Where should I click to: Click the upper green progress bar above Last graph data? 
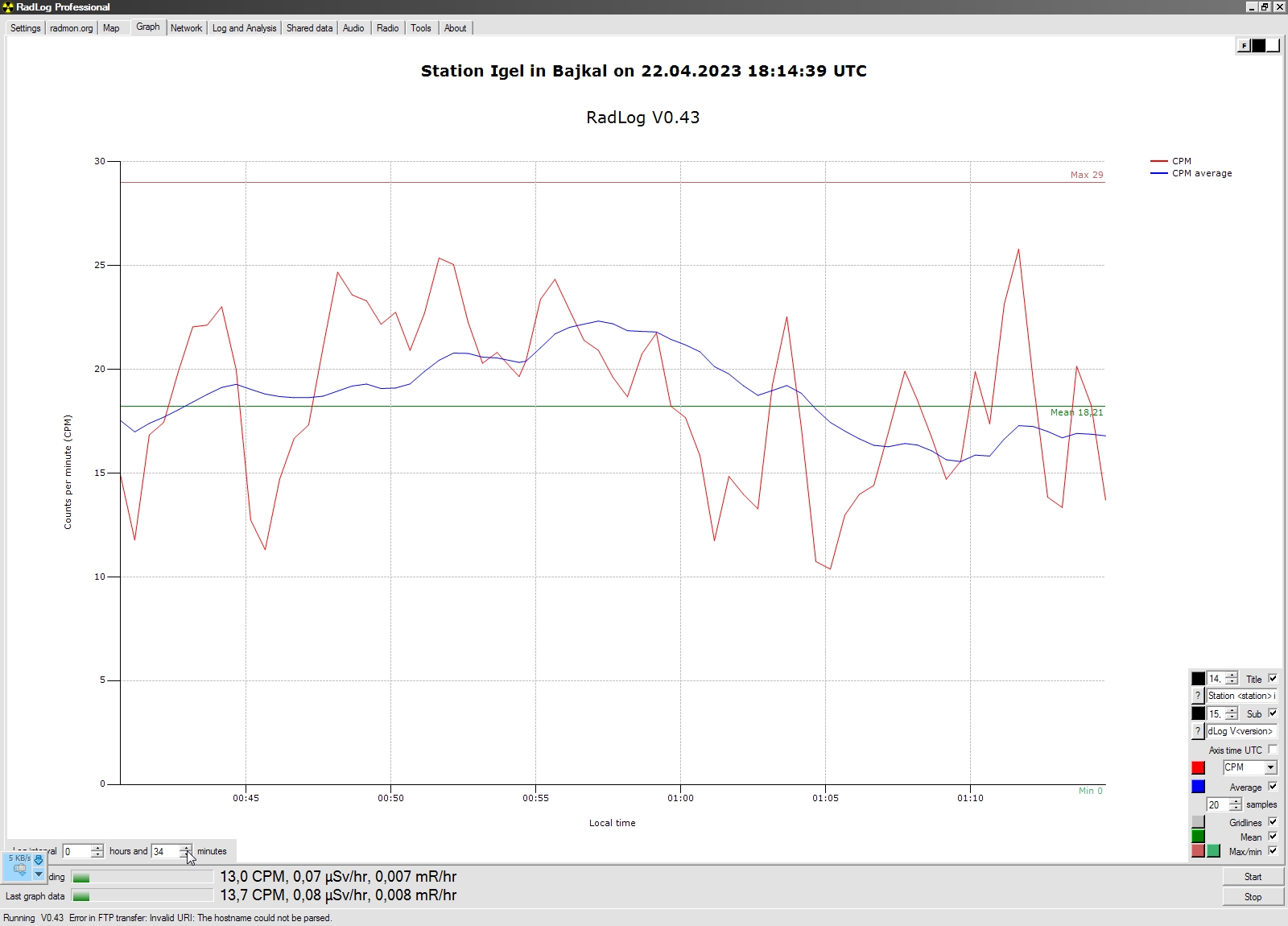point(142,877)
